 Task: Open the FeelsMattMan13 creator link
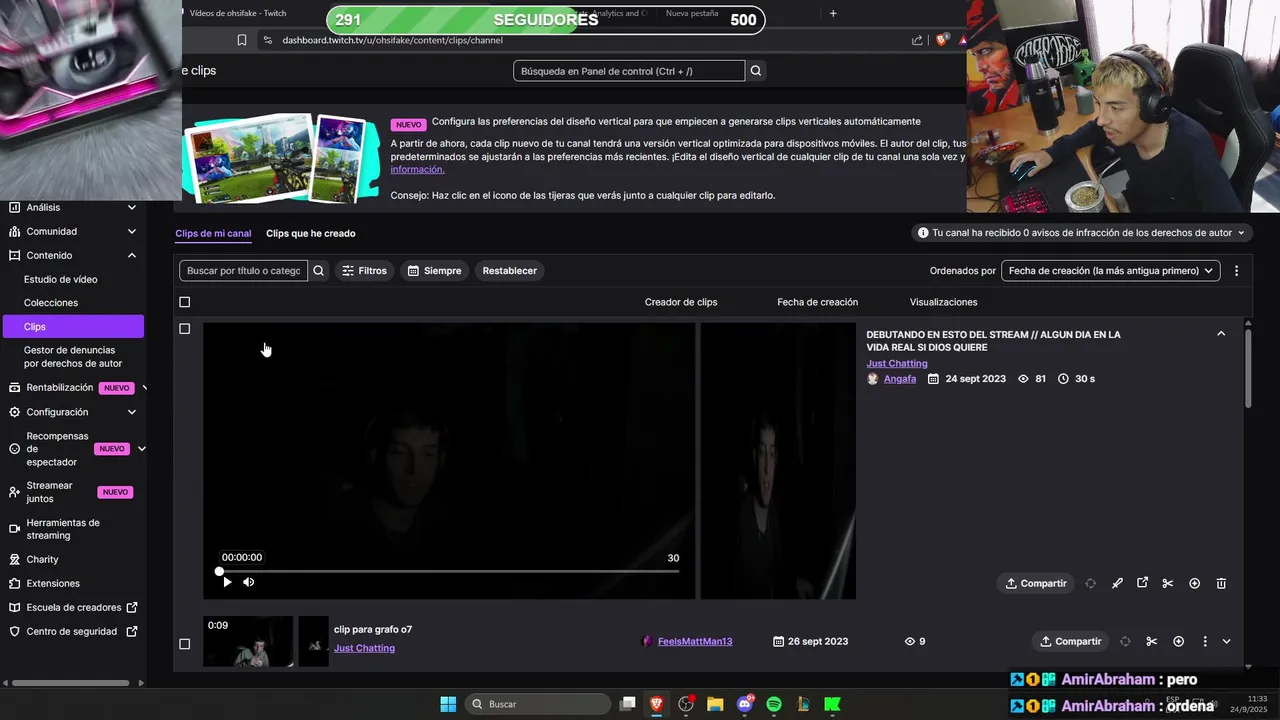695,641
